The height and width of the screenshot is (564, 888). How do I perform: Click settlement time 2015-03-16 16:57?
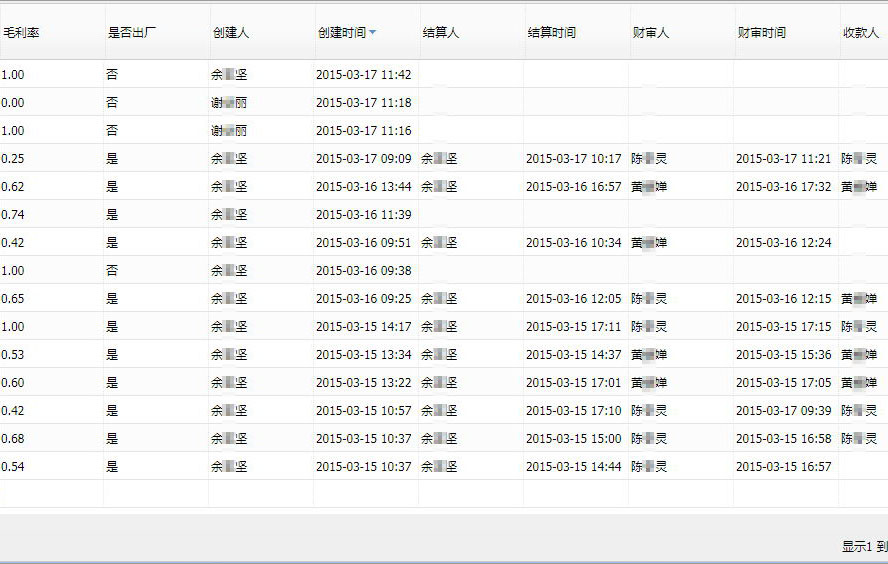click(x=573, y=187)
